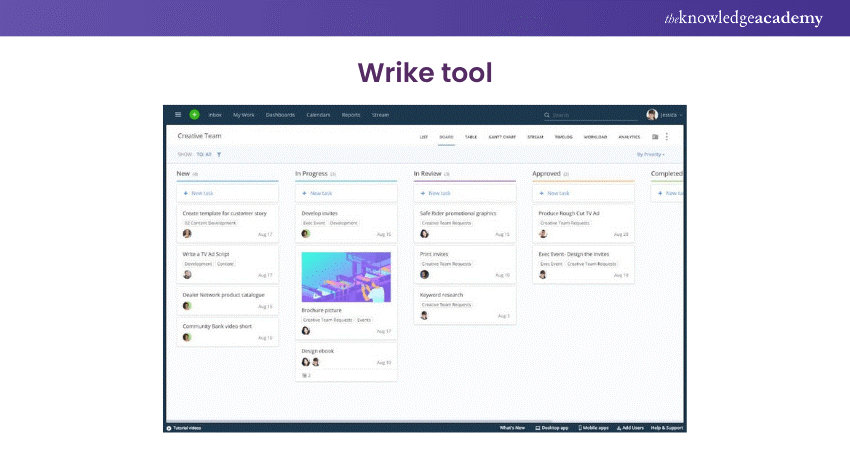The width and height of the screenshot is (850, 450).
Task: Switch to the Timelog tab
Action: coord(564,137)
